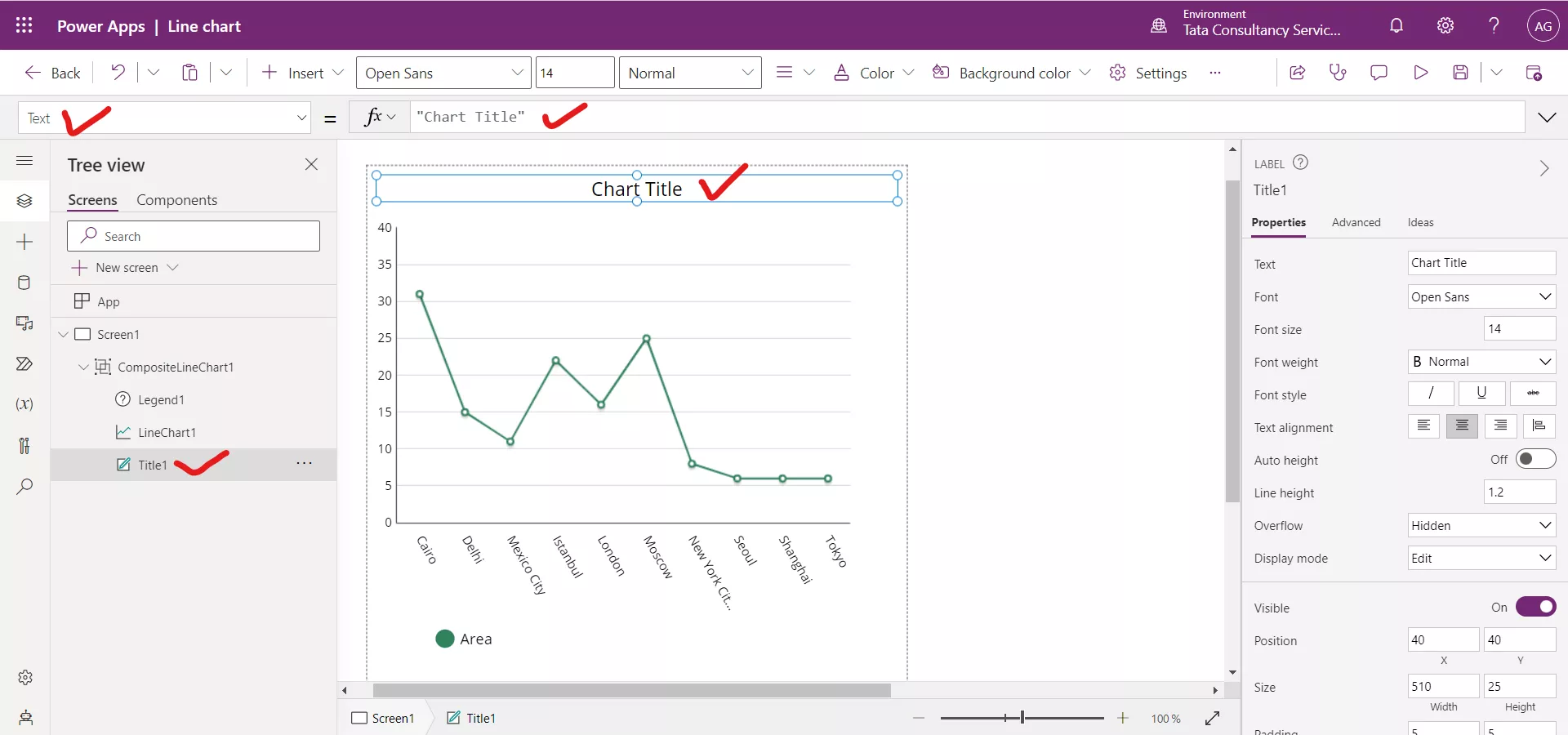The image size is (1568, 735).
Task: Open Comments with the speech bubble icon
Action: coord(1379,72)
